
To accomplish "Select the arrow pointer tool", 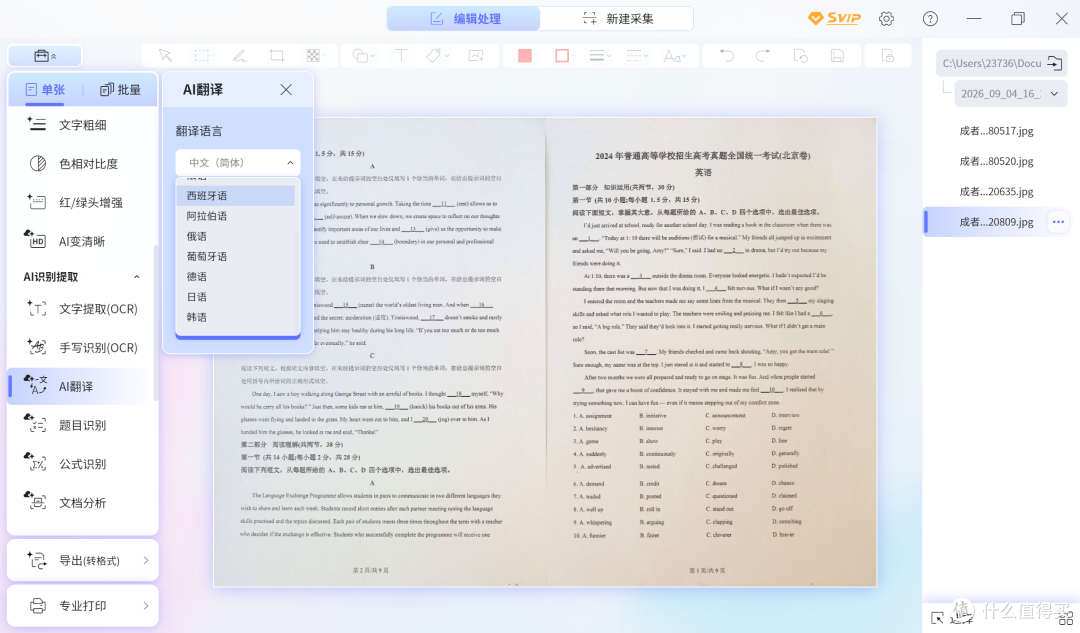I will point(165,56).
